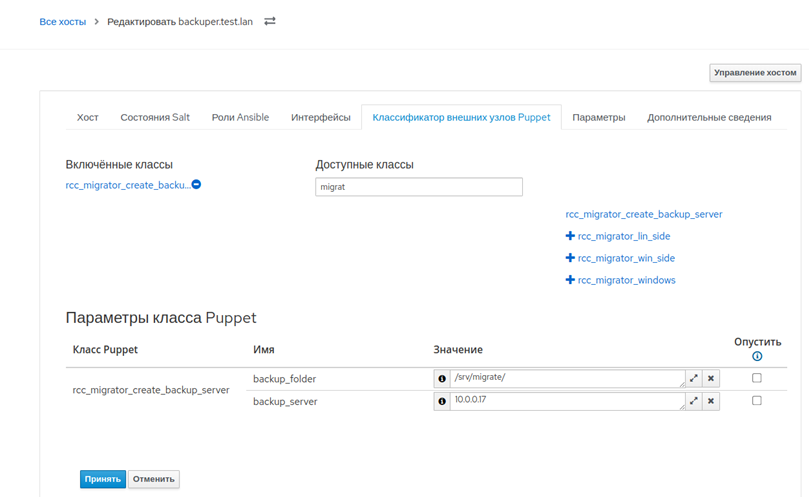Open Управление хостом dropdown button
Image resolution: width=809 pixels, height=497 pixels.
point(755,73)
